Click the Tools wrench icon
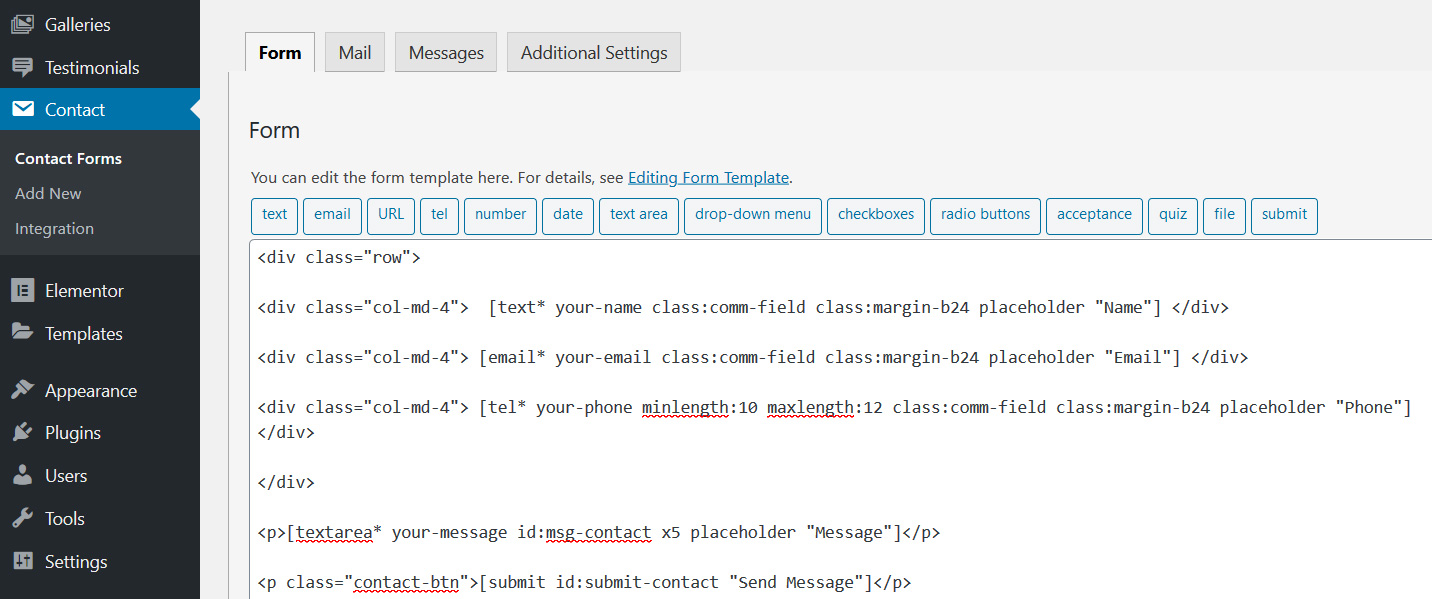The width and height of the screenshot is (1432, 599). (22, 518)
